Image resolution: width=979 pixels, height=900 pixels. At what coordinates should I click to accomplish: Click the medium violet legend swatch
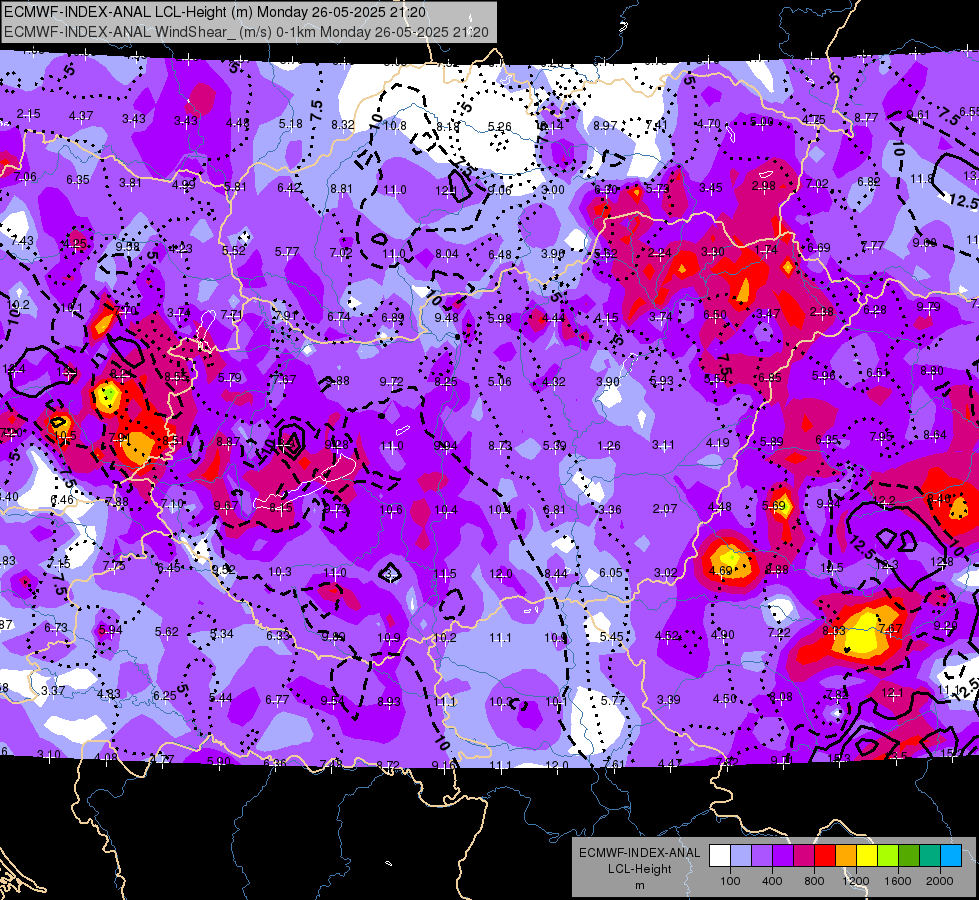click(762, 856)
